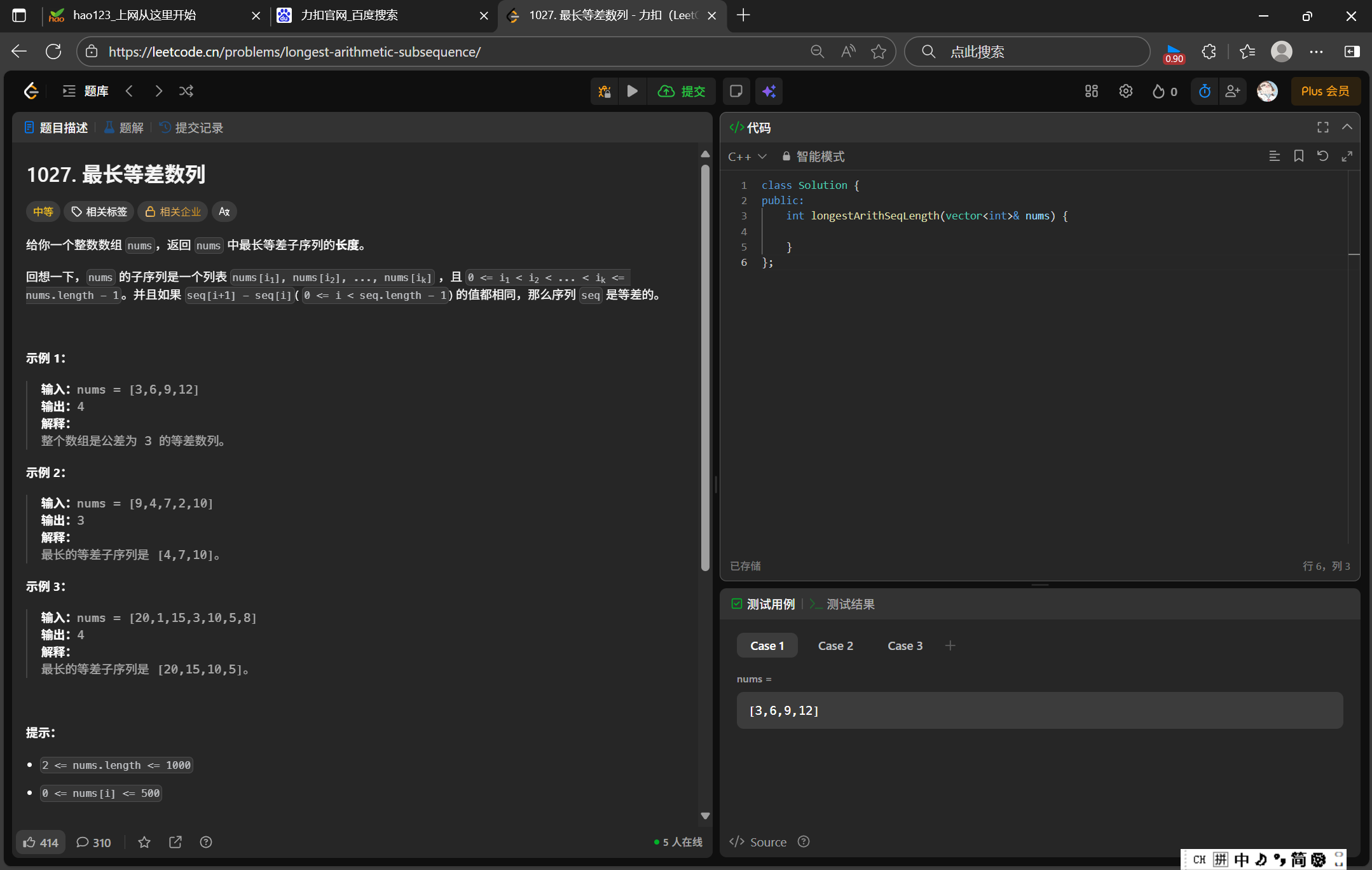Image resolution: width=1372 pixels, height=870 pixels.
Task: Like the problem with thumbs-up 414
Action: pyautogui.click(x=41, y=842)
